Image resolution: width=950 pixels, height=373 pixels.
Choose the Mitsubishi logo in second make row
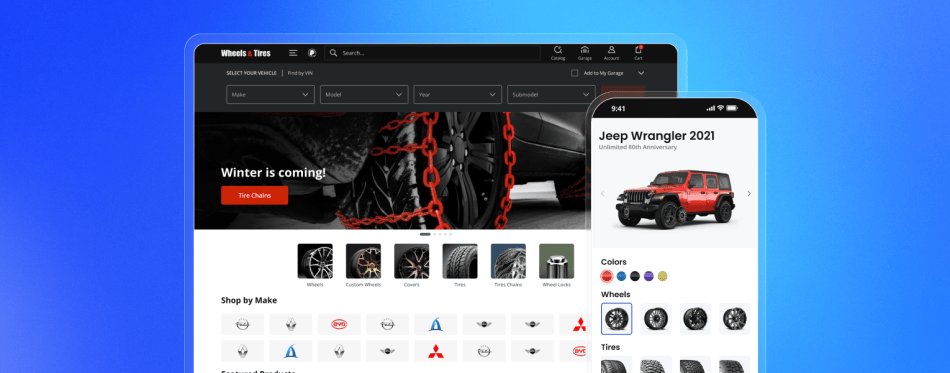point(436,351)
